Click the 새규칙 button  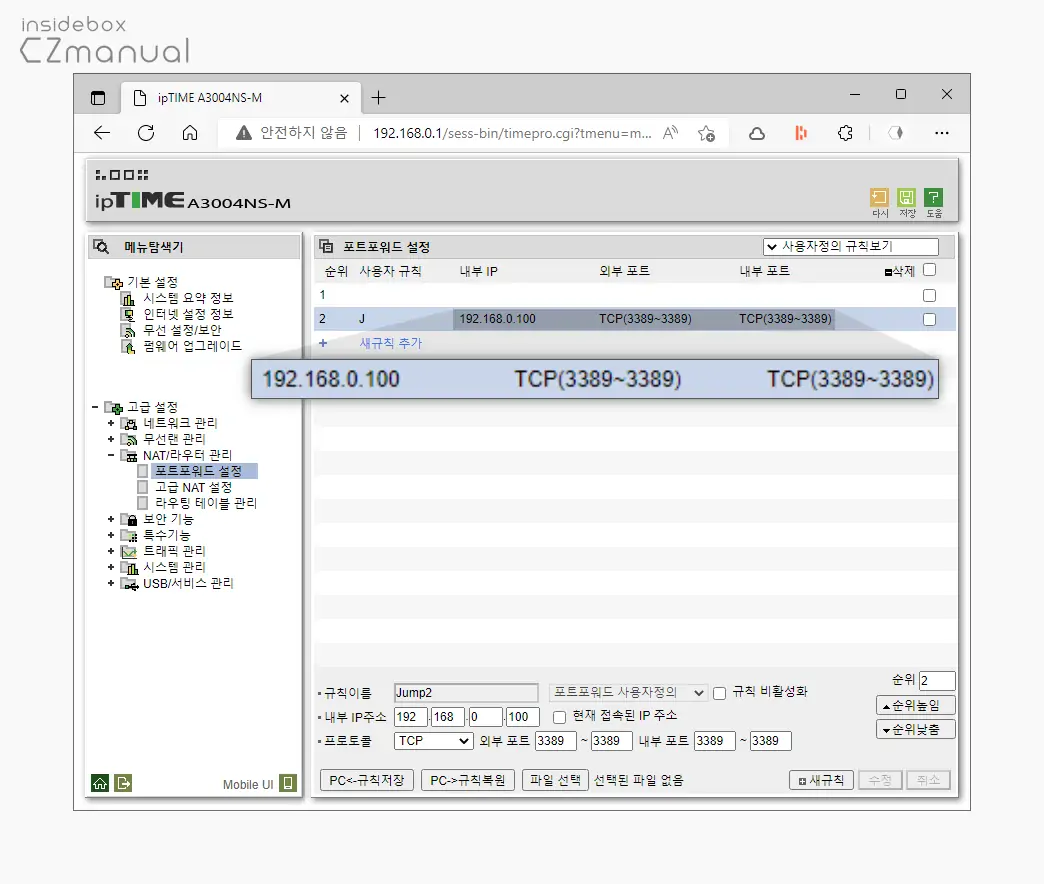click(x=821, y=780)
